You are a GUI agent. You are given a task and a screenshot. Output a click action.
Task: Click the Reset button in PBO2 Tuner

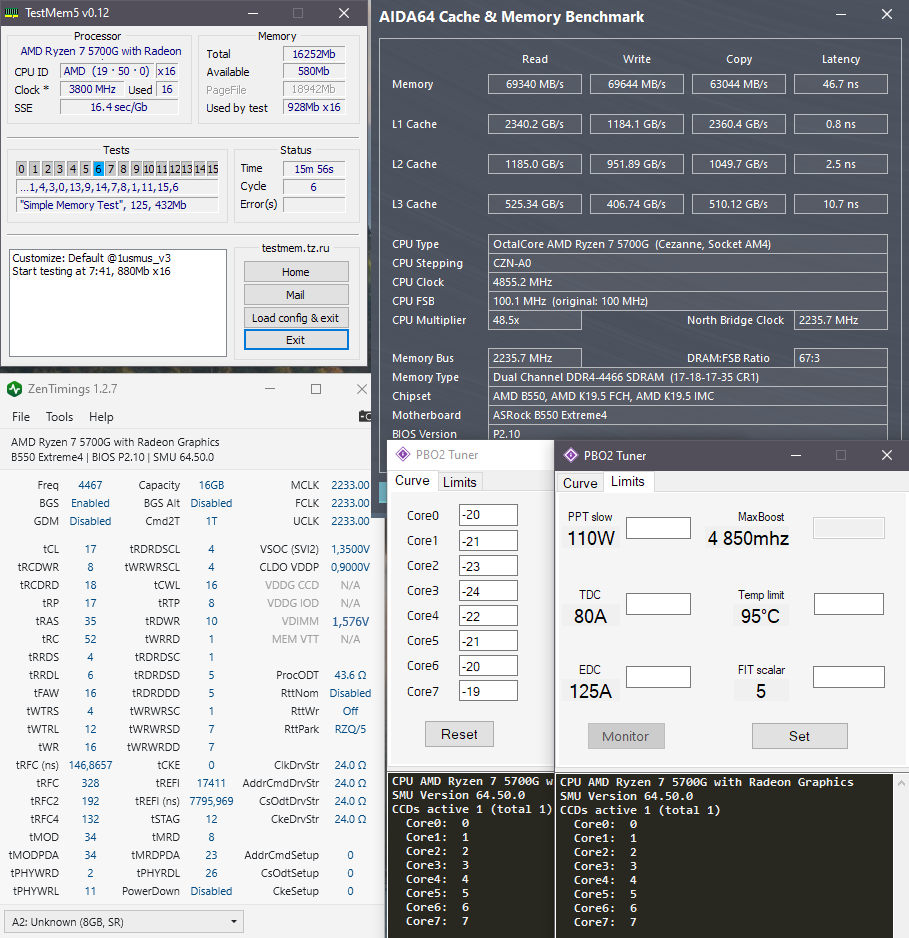pos(459,734)
